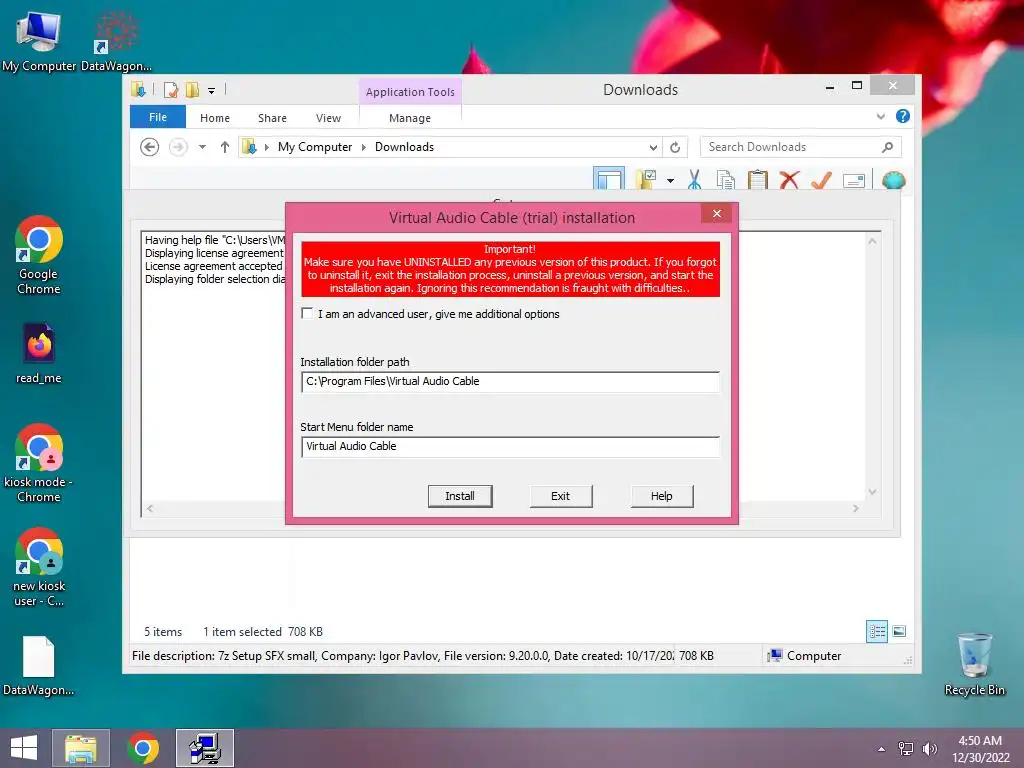Expand the ribbon with the chevron
This screenshot has width=1024, height=768.
(880, 116)
